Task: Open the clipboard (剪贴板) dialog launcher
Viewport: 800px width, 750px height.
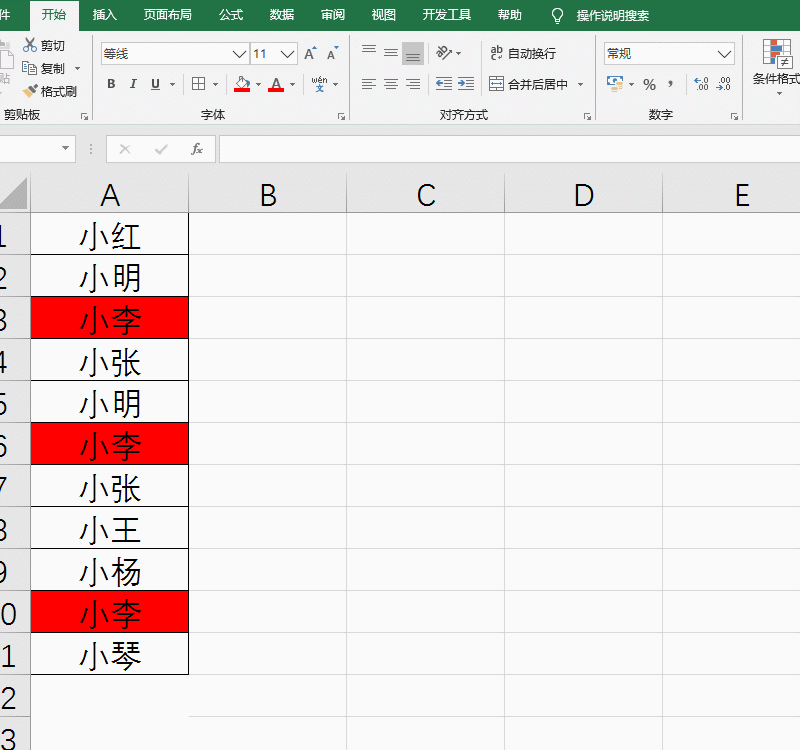Action: 84,117
